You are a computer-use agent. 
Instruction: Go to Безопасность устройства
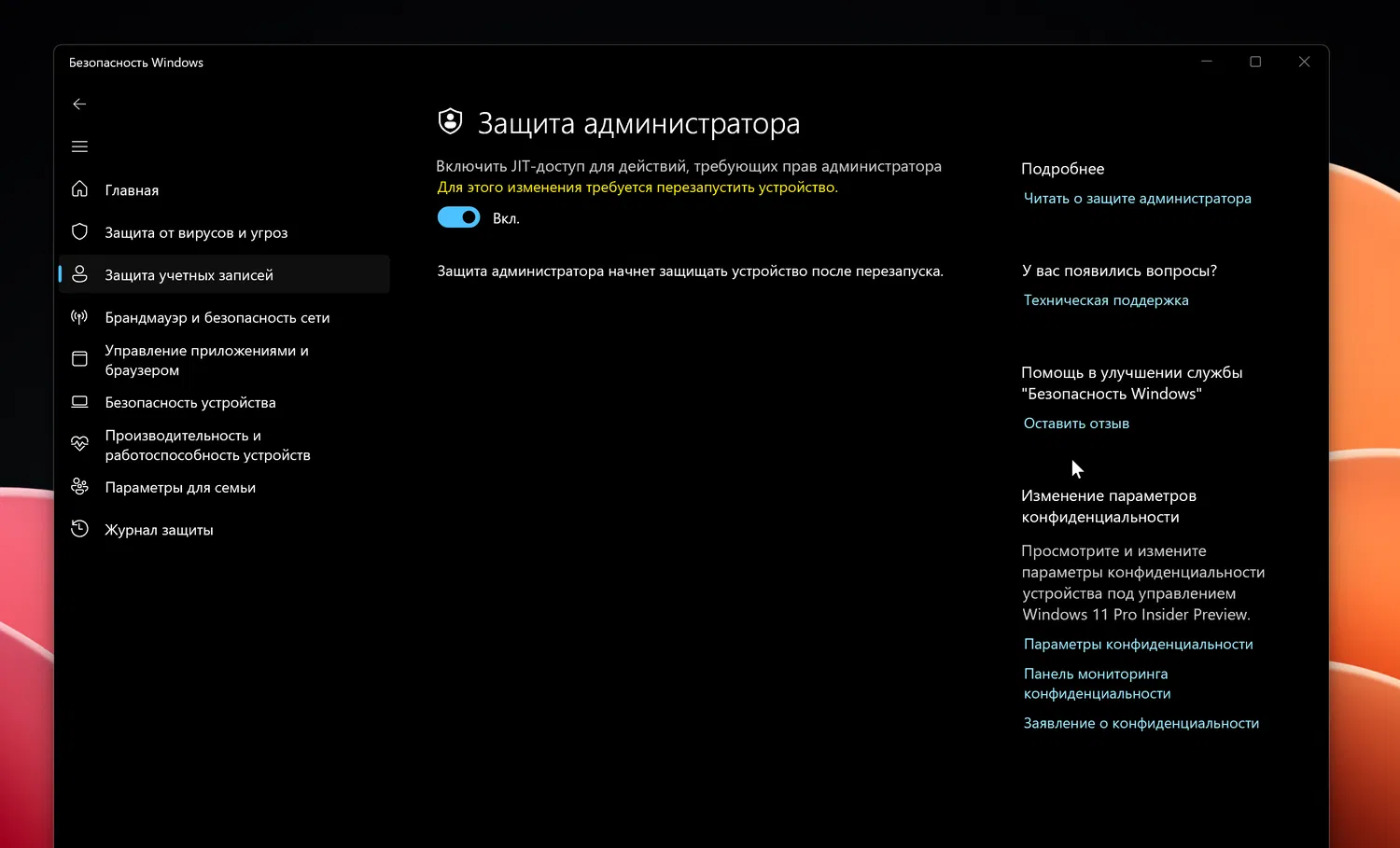(x=190, y=402)
